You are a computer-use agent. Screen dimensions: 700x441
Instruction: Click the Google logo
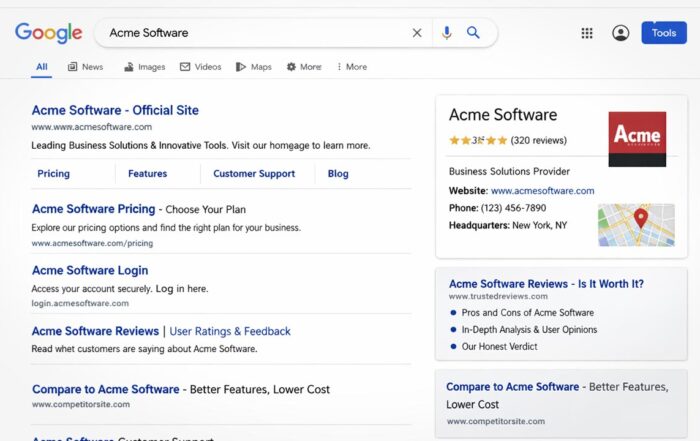click(48, 33)
